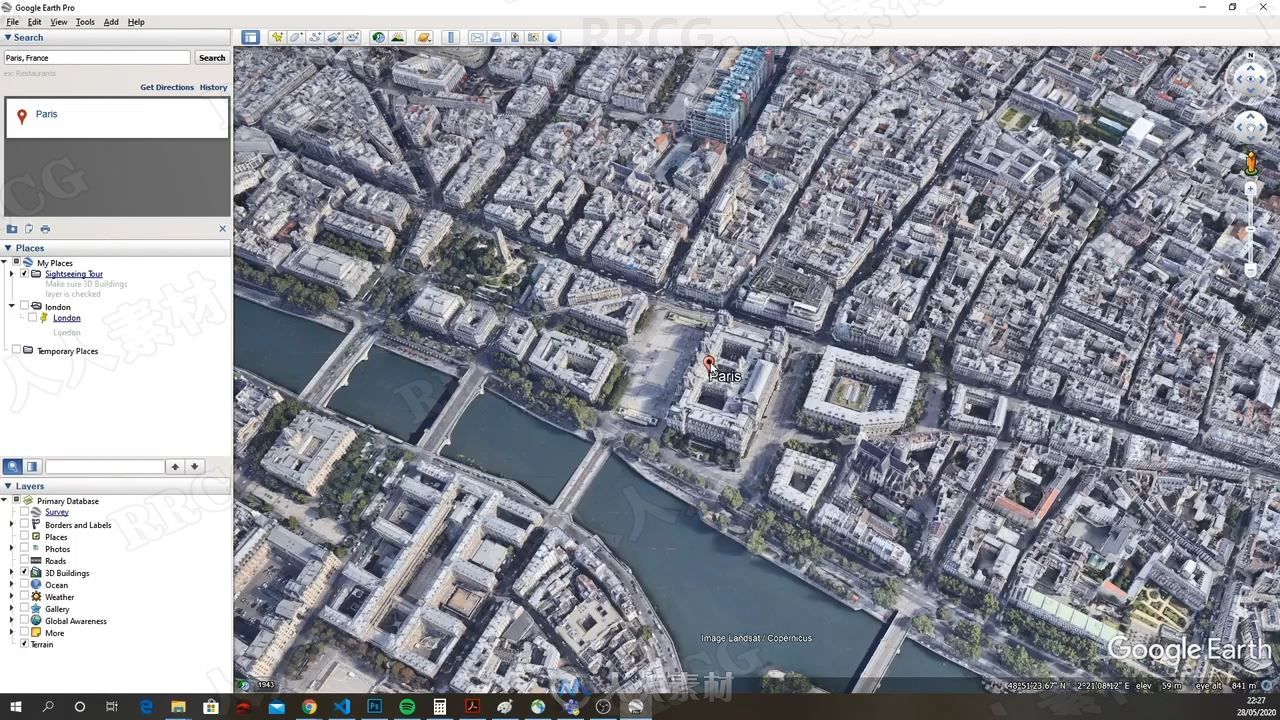1280x720 pixels.
Task: Open the search History link
Action: (x=213, y=87)
